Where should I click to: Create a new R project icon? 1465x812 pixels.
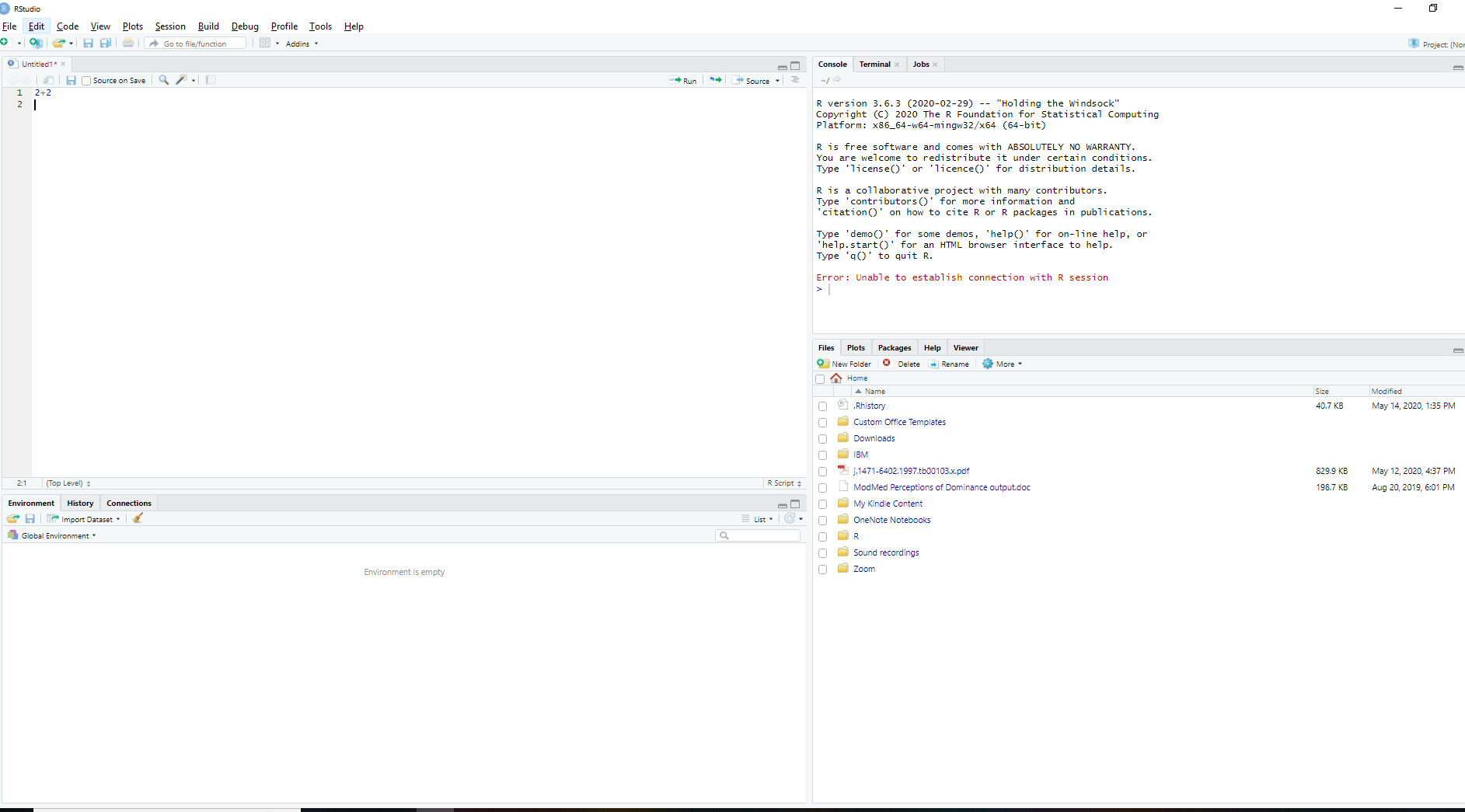click(x=35, y=43)
